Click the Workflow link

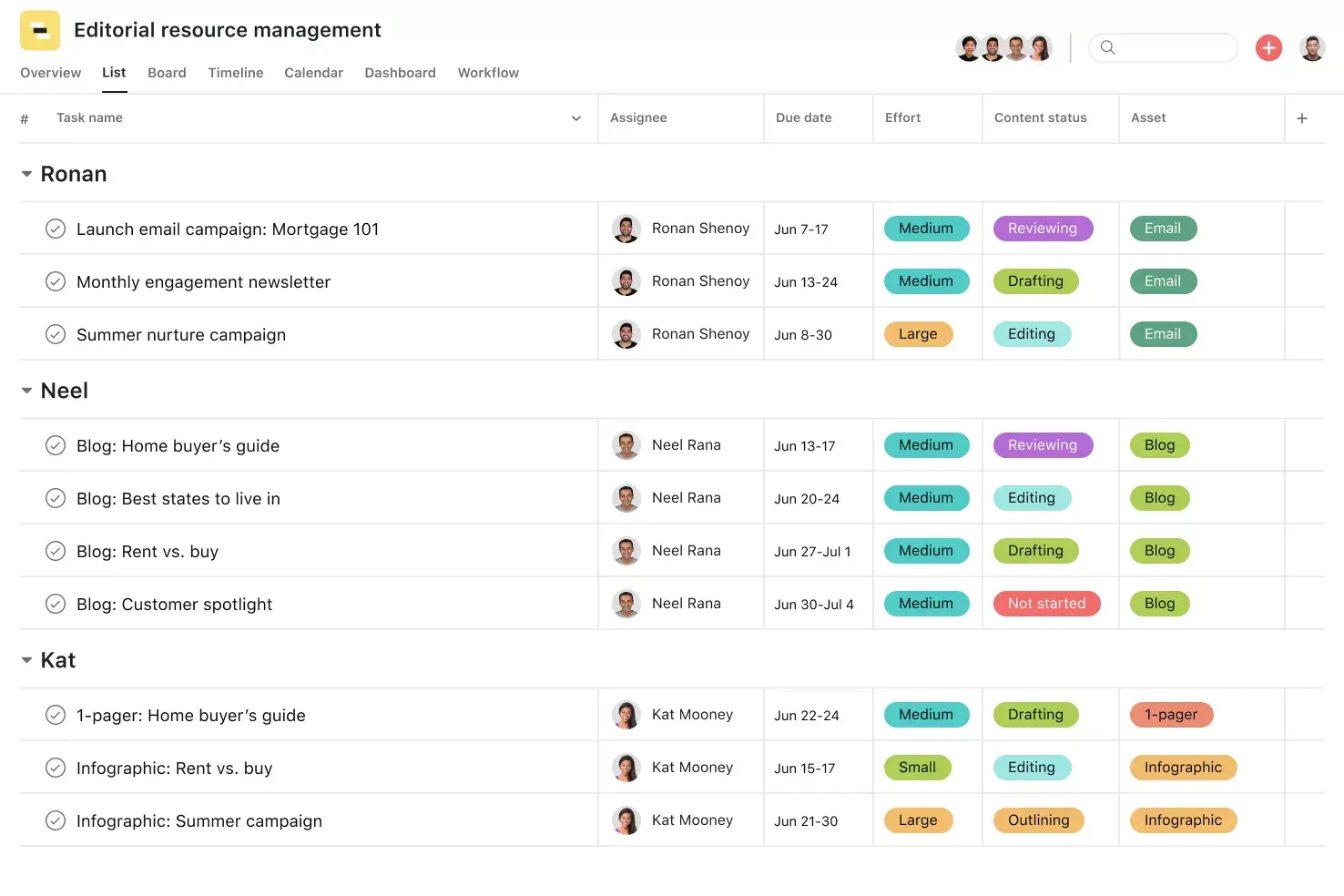click(x=488, y=73)
